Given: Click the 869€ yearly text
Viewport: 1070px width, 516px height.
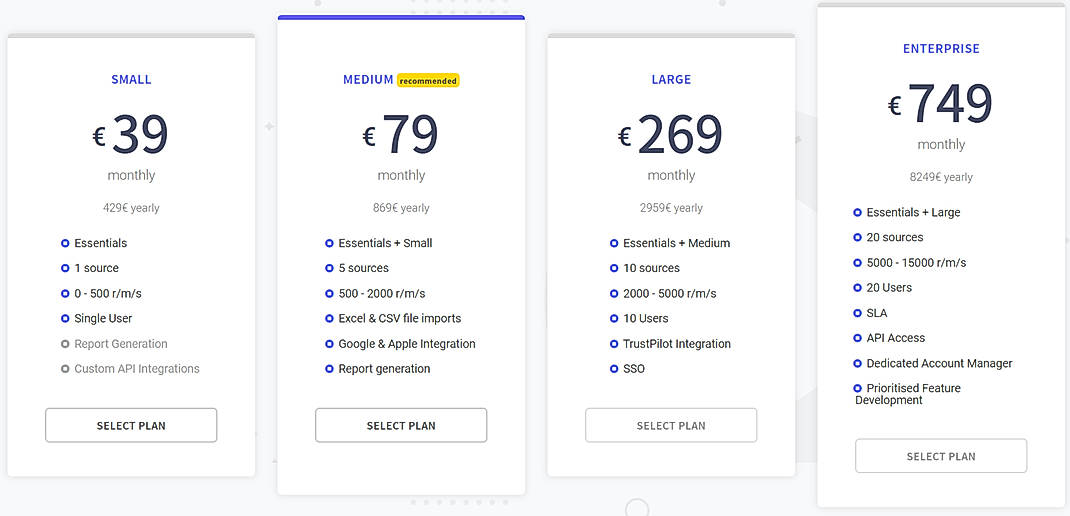Looking at the screenshot, I should tap(401, 208).
